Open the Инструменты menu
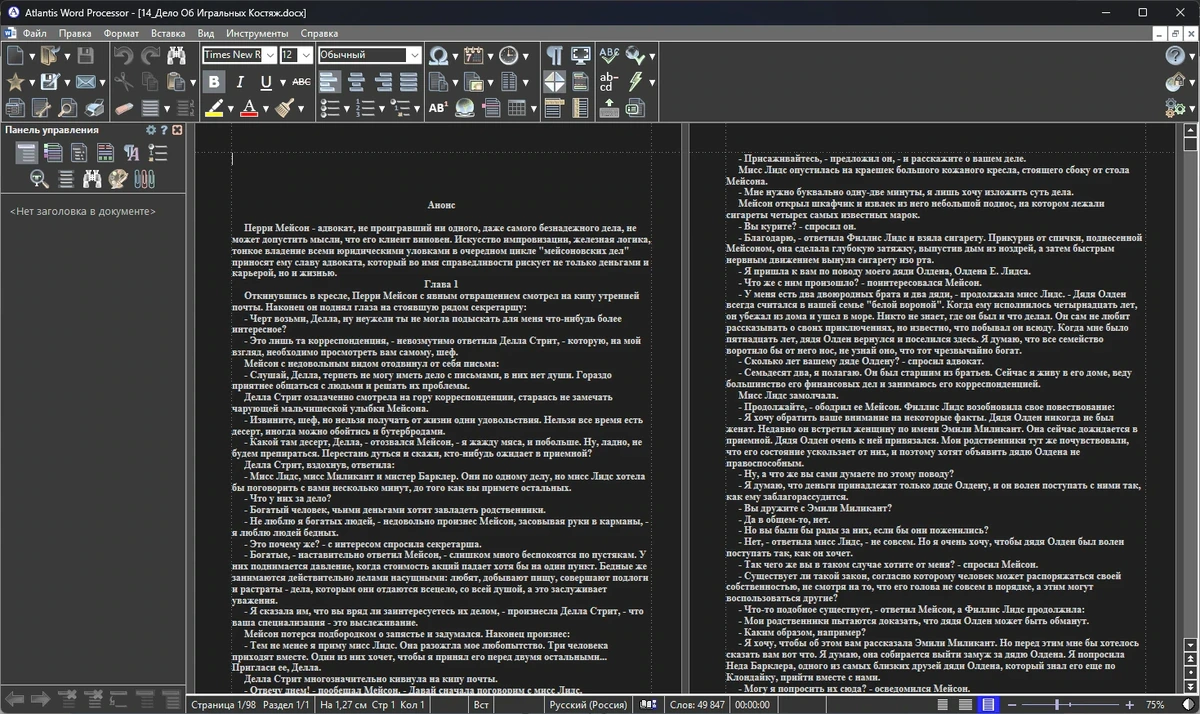Screen dimensions: 1200x714 tap(257, 33)
